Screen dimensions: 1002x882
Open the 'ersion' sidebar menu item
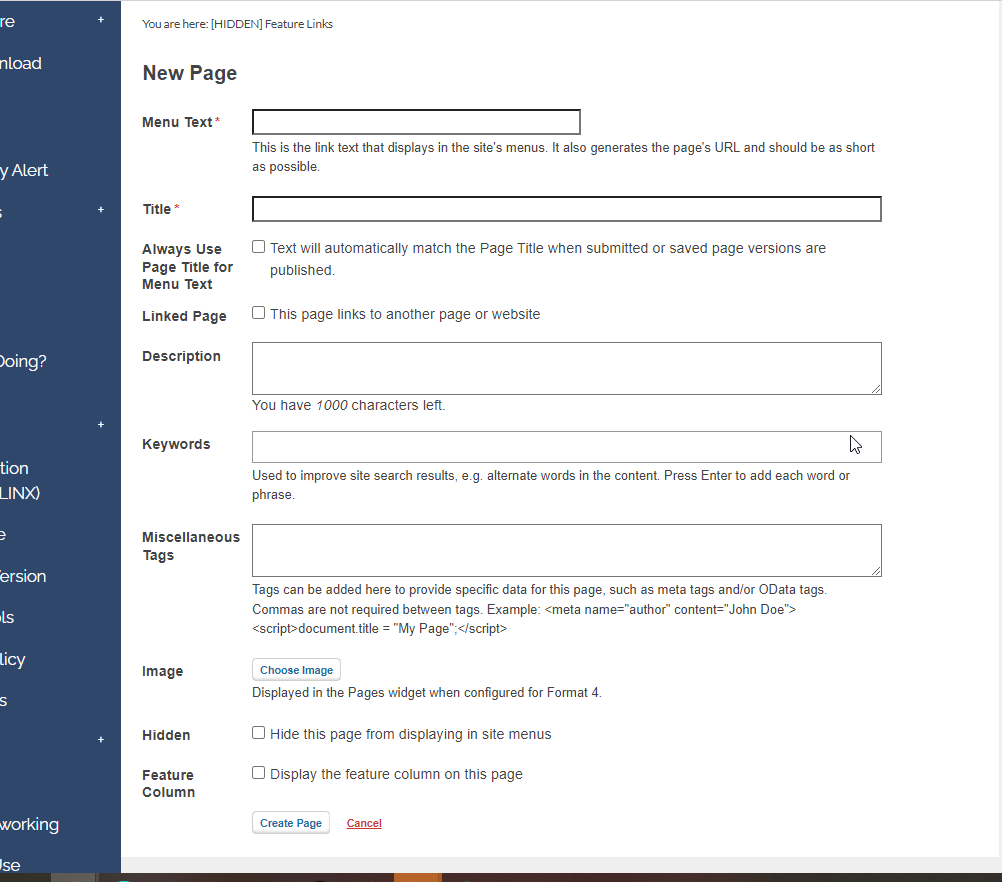click(x=23, y=576)
